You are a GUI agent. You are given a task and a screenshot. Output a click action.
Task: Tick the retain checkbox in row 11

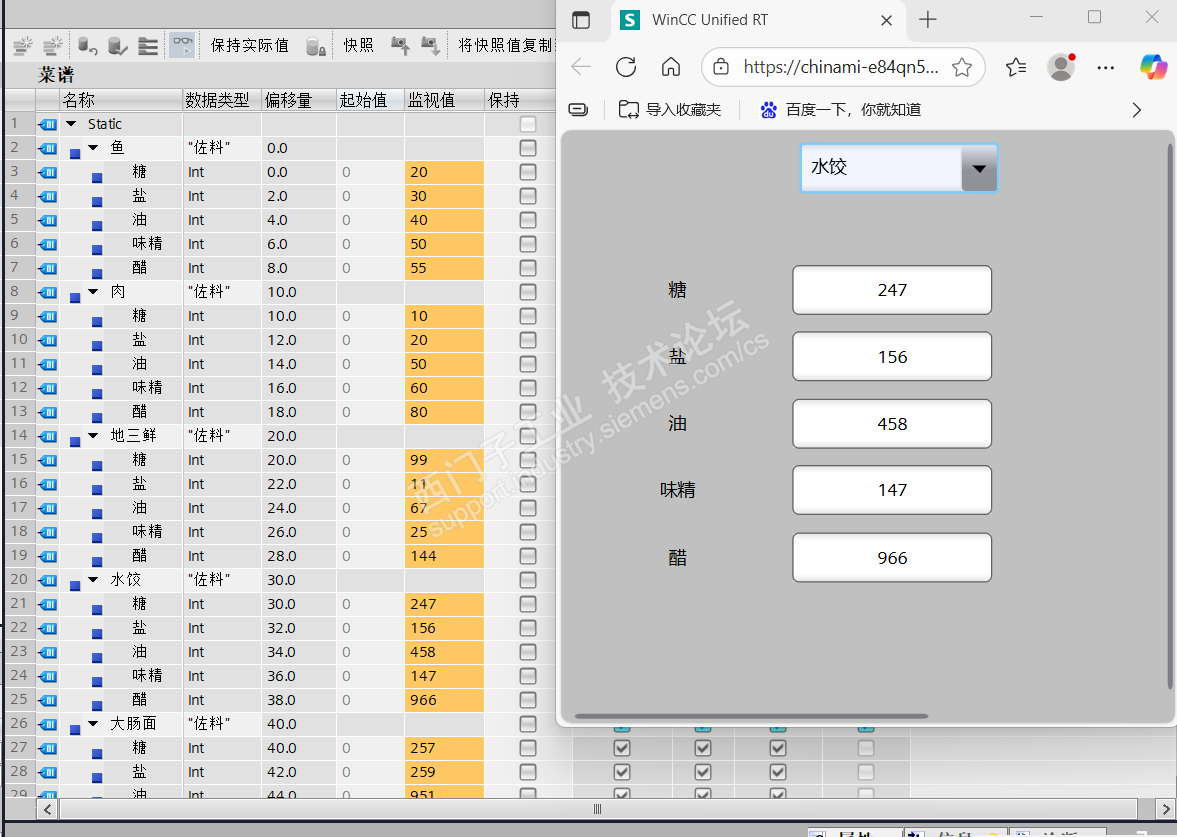[x=528, y=364]
